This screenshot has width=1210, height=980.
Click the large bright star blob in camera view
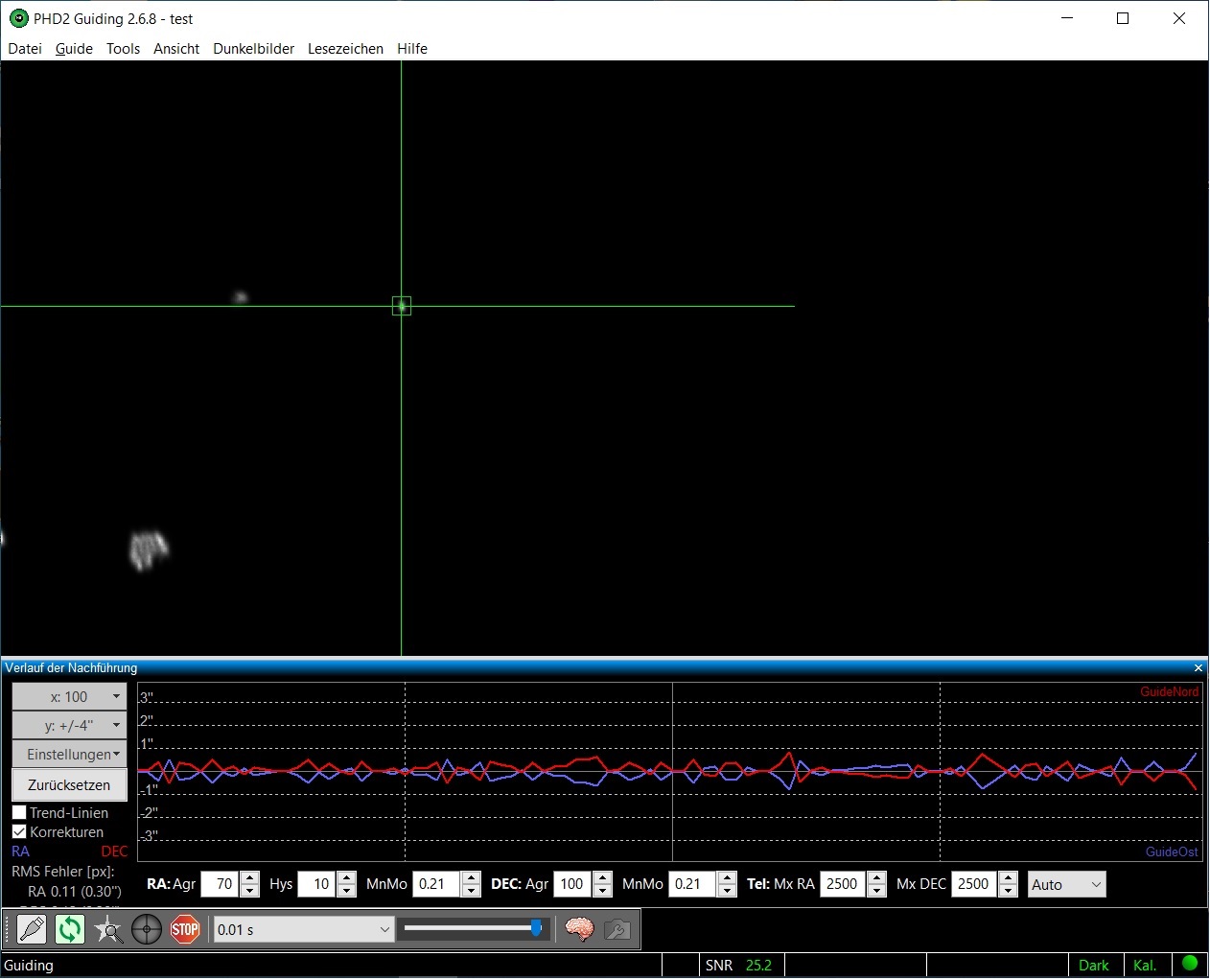[x=148, y=549]
